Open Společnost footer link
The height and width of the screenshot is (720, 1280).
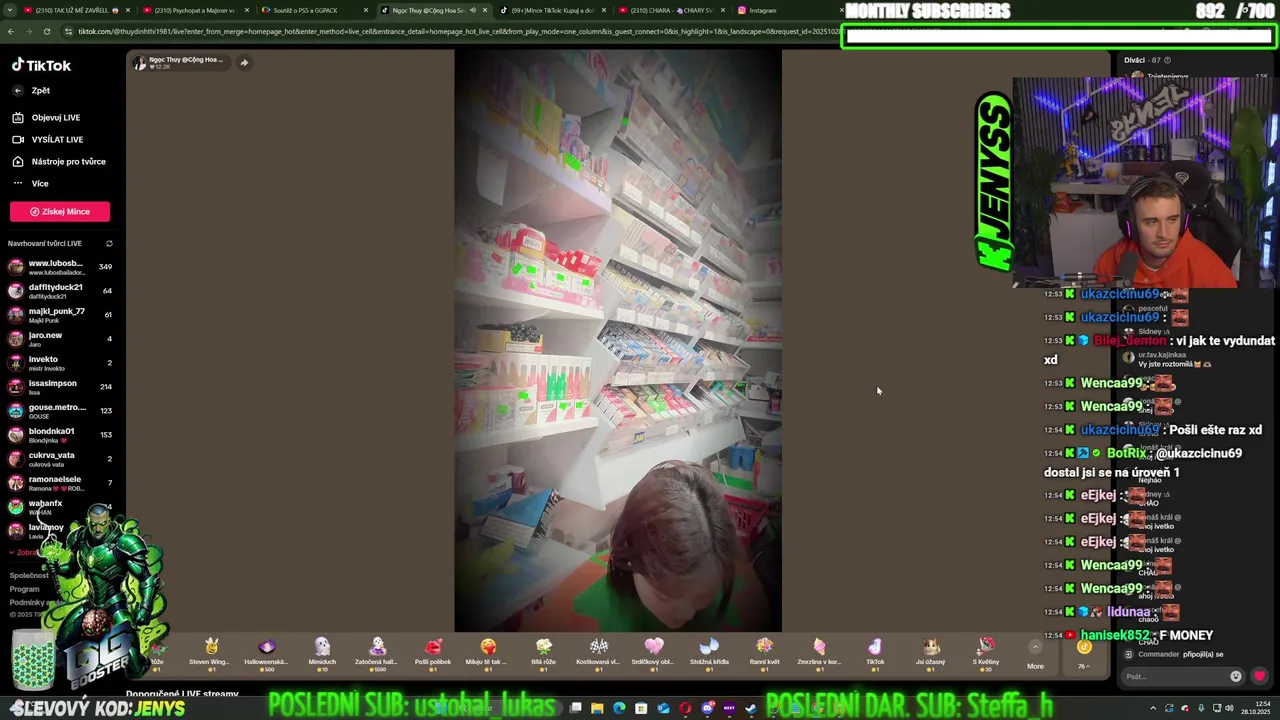coord(29,575)
